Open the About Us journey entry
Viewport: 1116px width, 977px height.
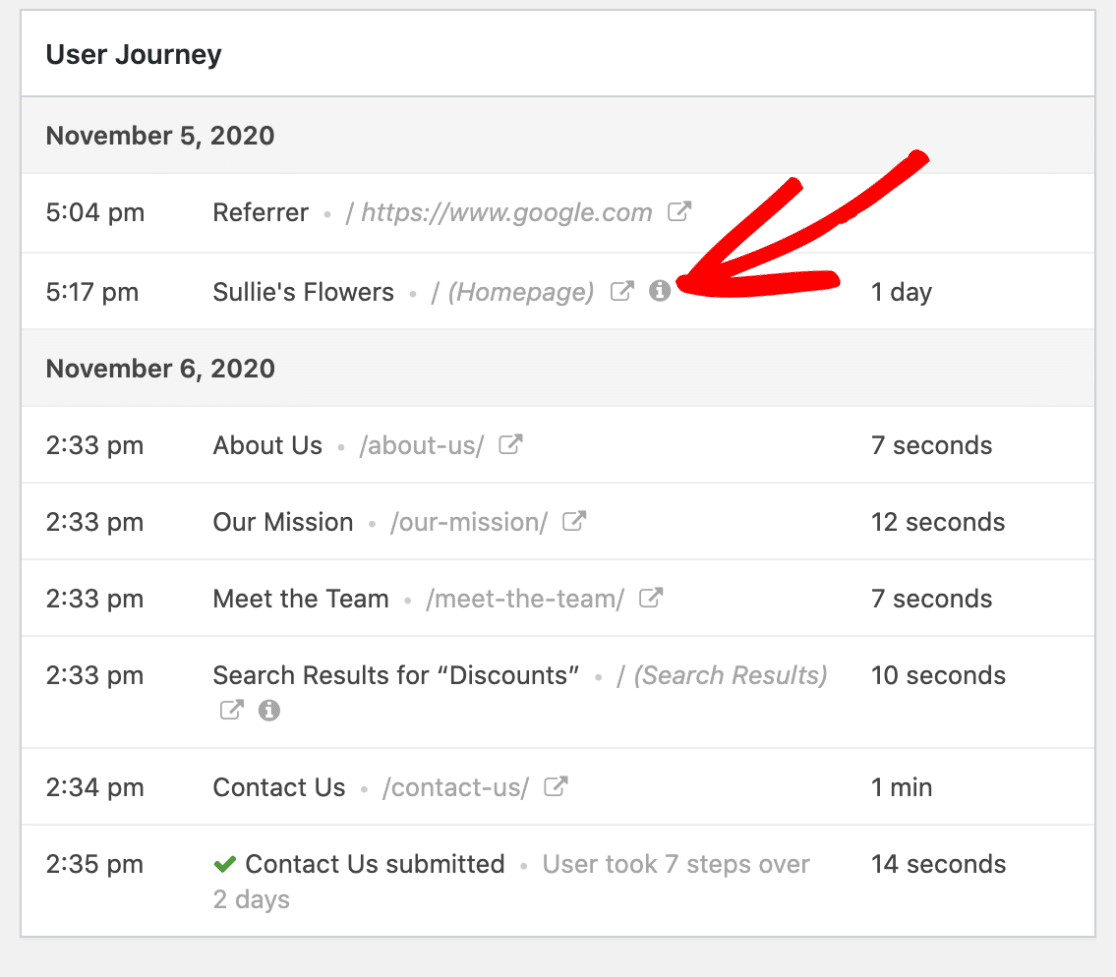click(267, 444)
